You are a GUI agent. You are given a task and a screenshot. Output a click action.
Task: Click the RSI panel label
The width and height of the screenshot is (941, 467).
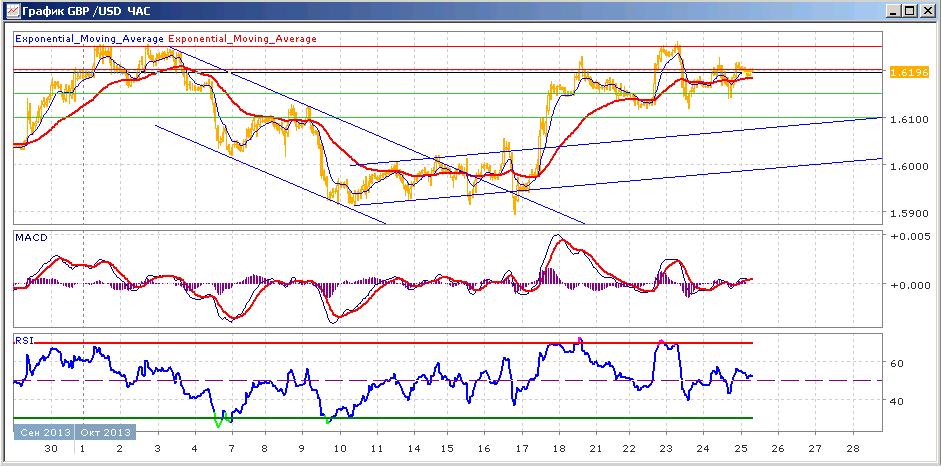pyautogui.click(x=23, y=342)
